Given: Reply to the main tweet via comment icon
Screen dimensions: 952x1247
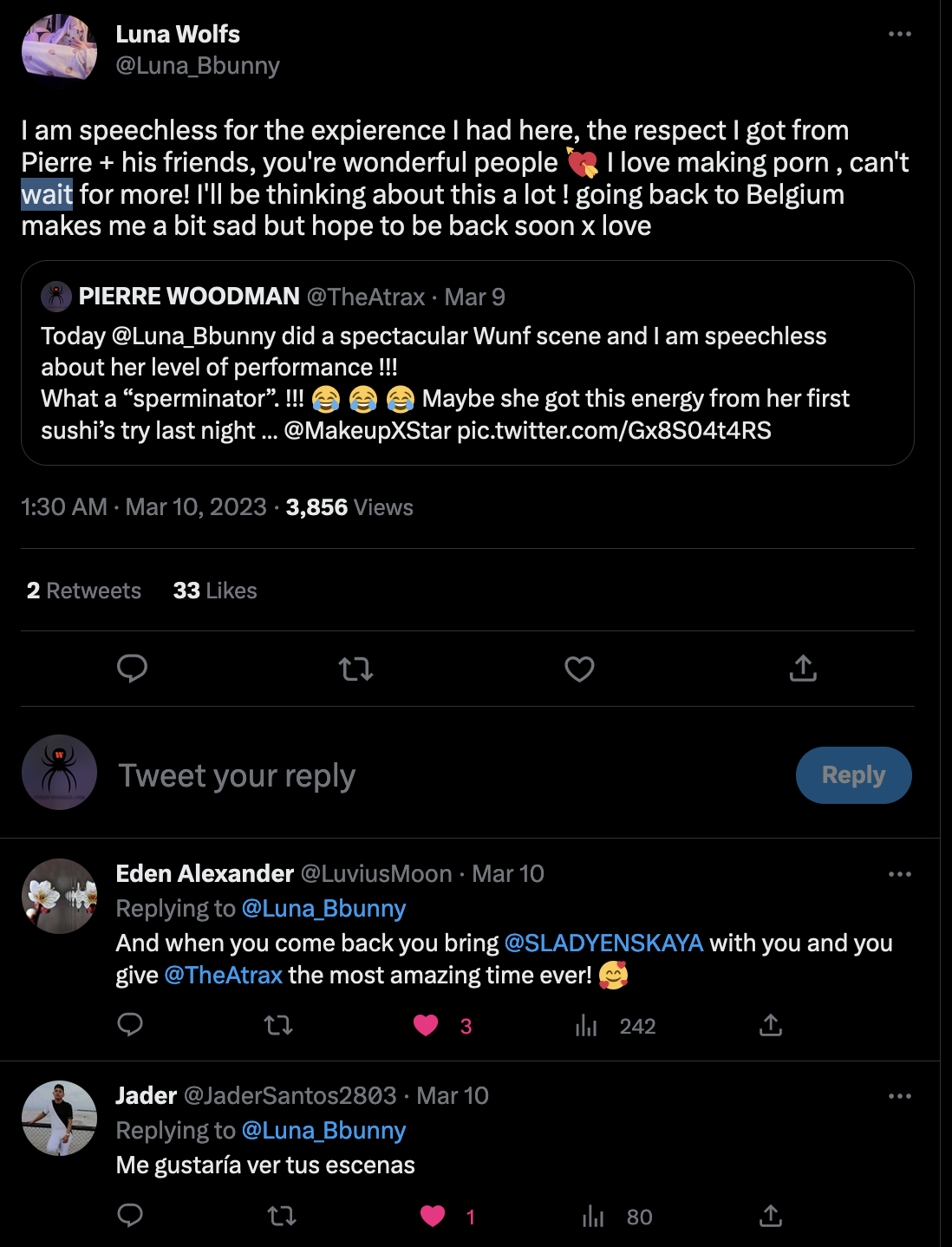Looking at the screenshot, I should click(132, 669).
